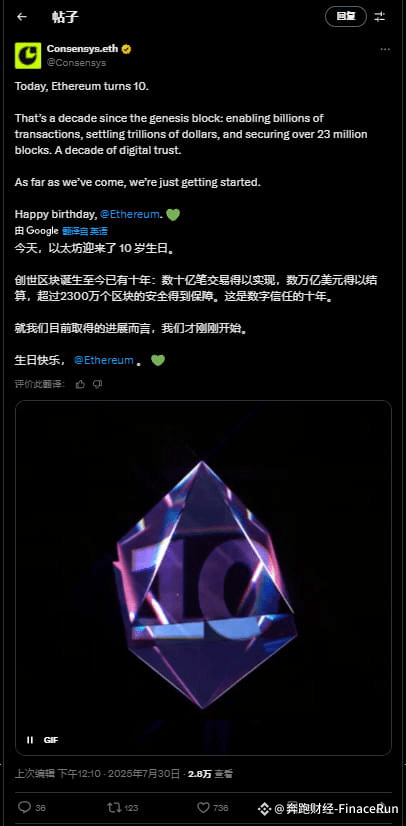This screenshot has width=406, height=826.
Task: Open the display adjustment sliders icon
Action: coord(380,17)
